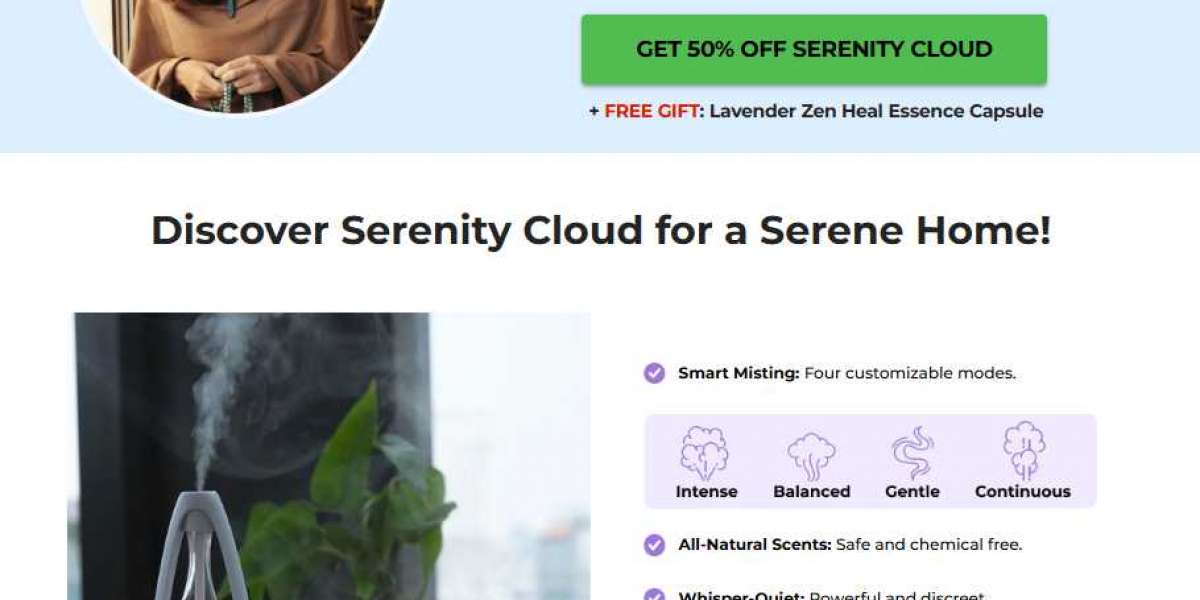Click the Whisper-Quiet feature text
This screenshot has width=1200, height=600.
point(832,596)
